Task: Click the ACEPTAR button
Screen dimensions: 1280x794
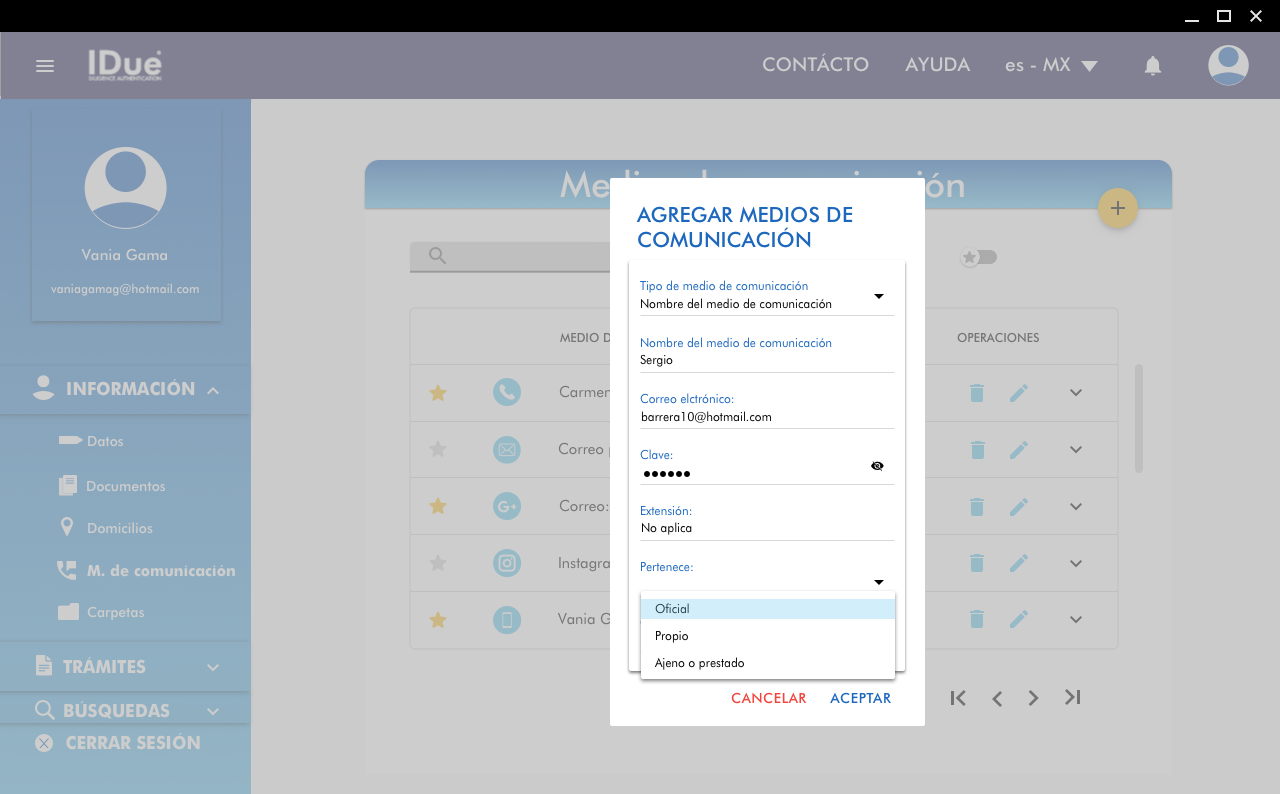Action: (860, 698)
